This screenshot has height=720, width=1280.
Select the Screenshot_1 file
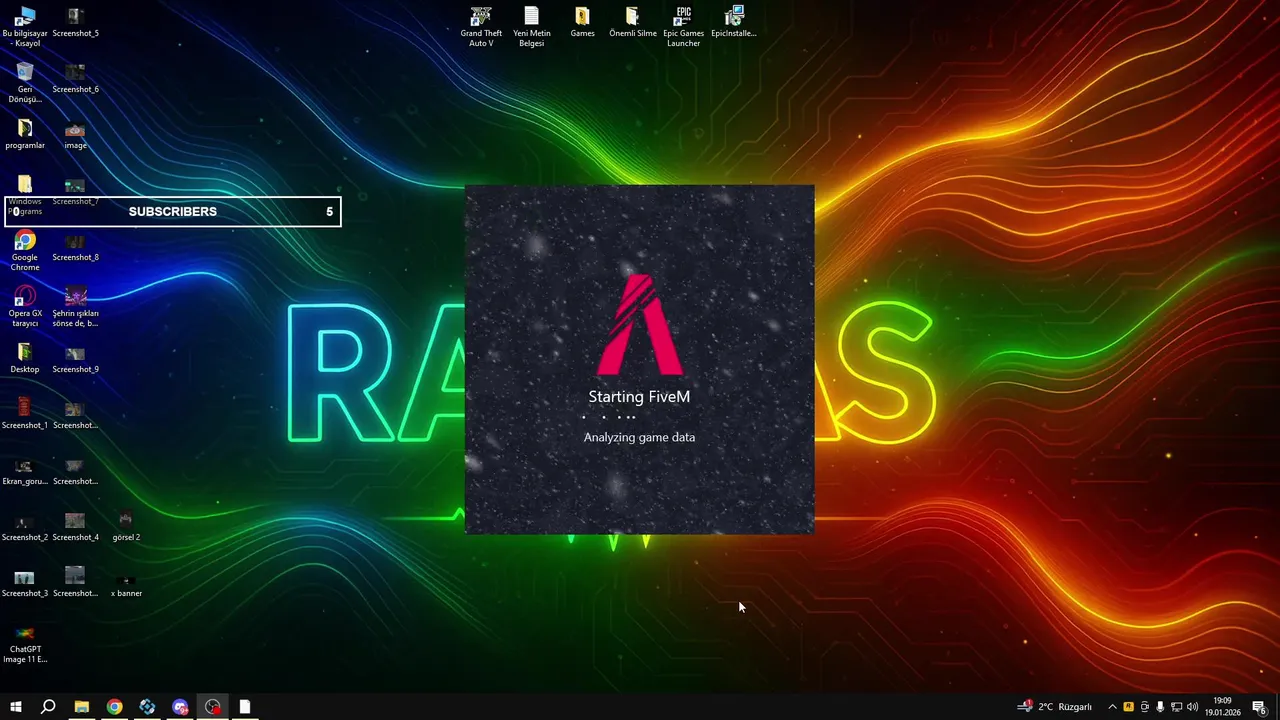(25, 414)
